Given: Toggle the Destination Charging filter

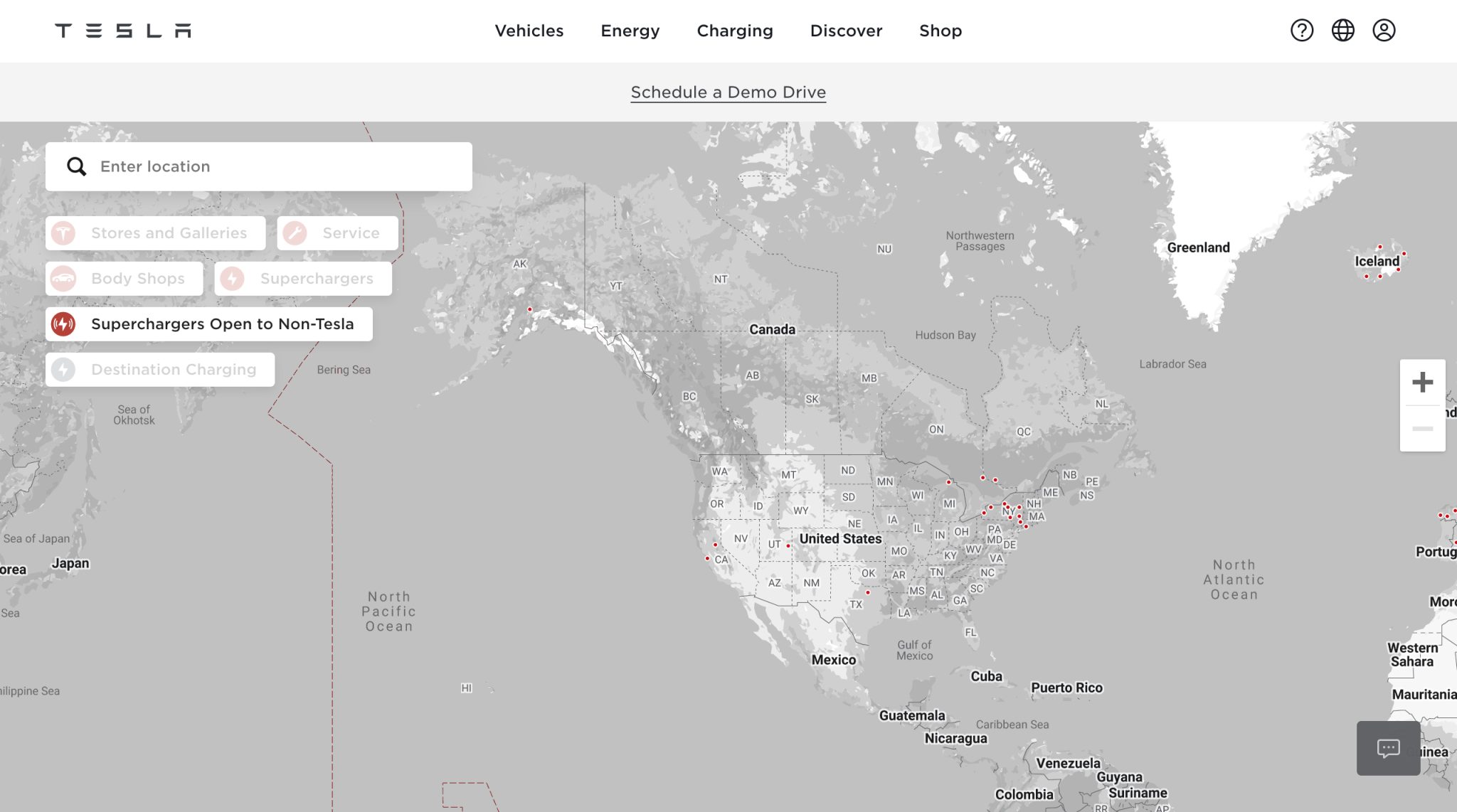Looking at the screenshot, I should click(x=160, y=370).
